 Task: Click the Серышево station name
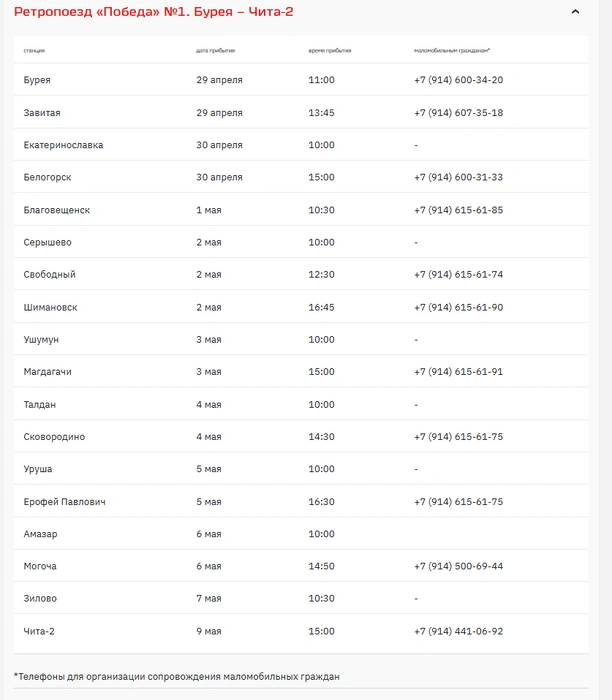[47, 242]
